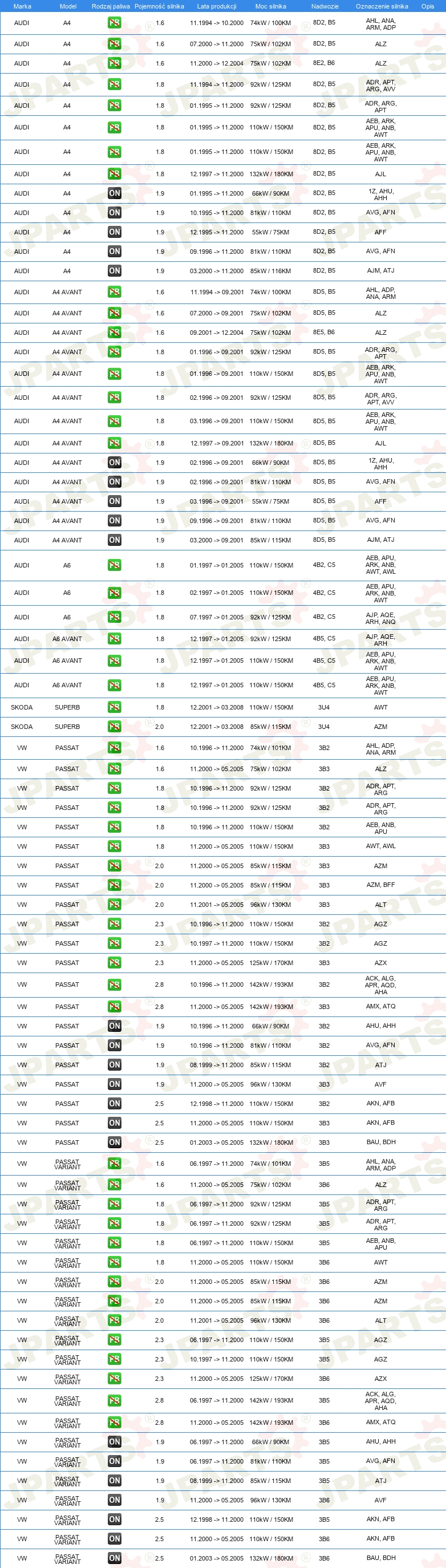
Task: Click diesel icon in PASSAT VARIANT 3B5 AHU, AHH row
Action: (x=115, y=1442)
